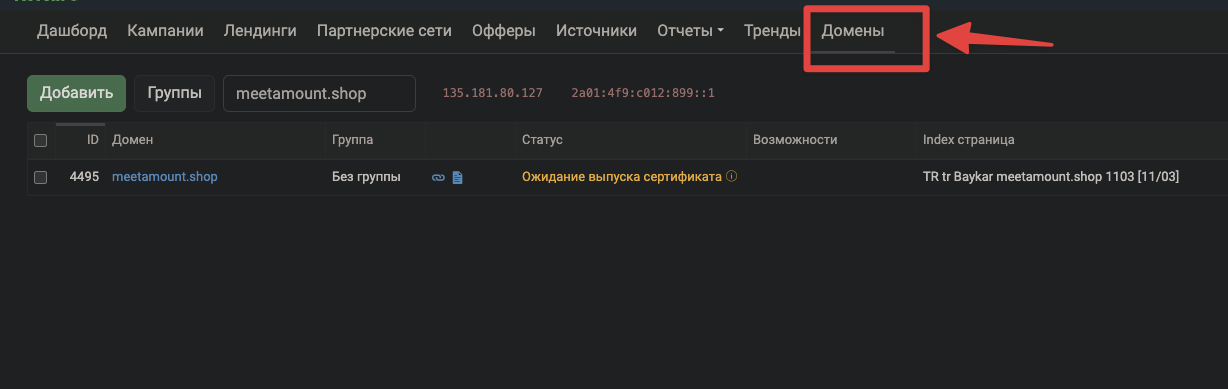The image size is (1228, 389).
Task: Sort by the Группа column header
Action: click(352, 140)
